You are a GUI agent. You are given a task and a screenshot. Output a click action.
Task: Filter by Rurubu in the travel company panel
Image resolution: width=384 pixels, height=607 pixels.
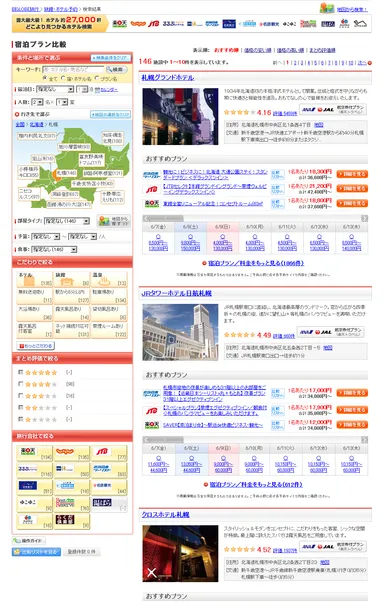(34, 470)
